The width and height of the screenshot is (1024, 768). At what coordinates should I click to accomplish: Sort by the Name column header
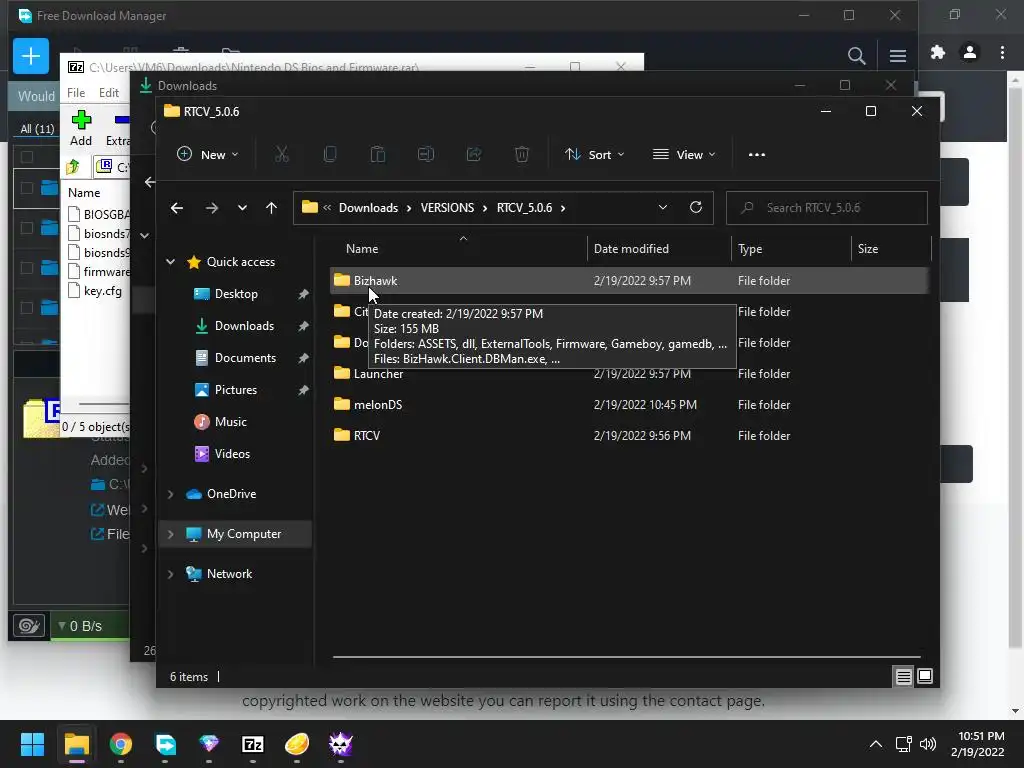(457, 249)
